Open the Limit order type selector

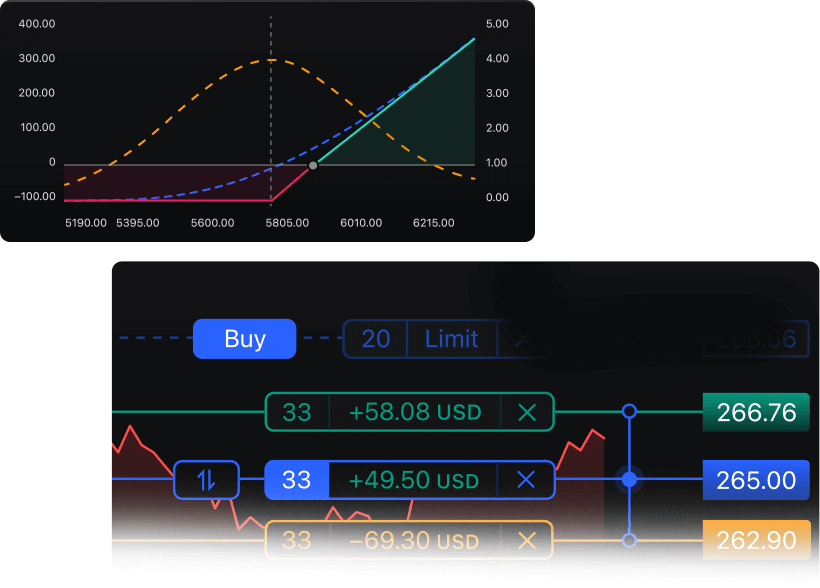(x=452, y=339)
